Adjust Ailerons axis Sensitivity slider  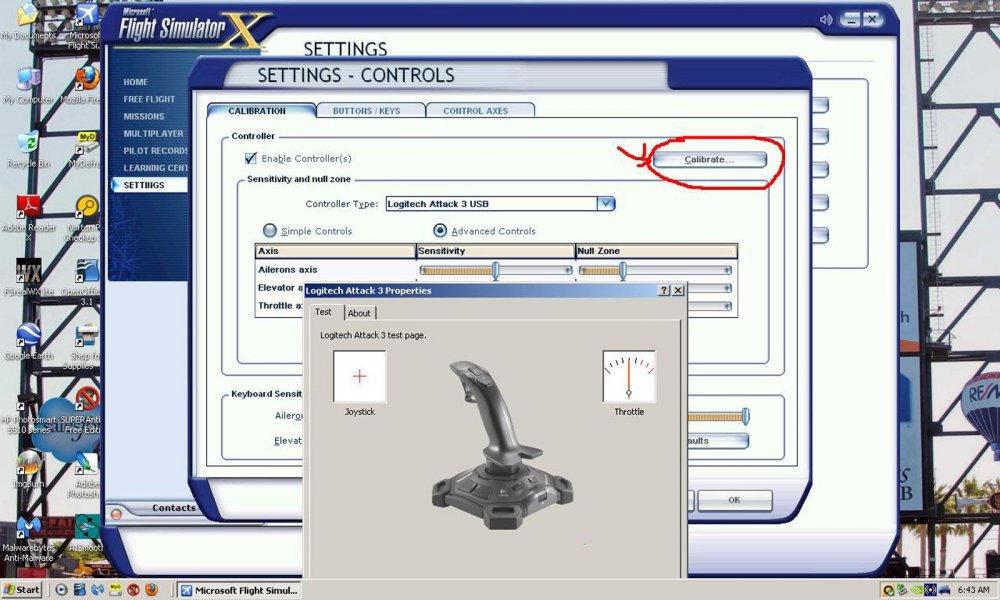tap(496, 270)
